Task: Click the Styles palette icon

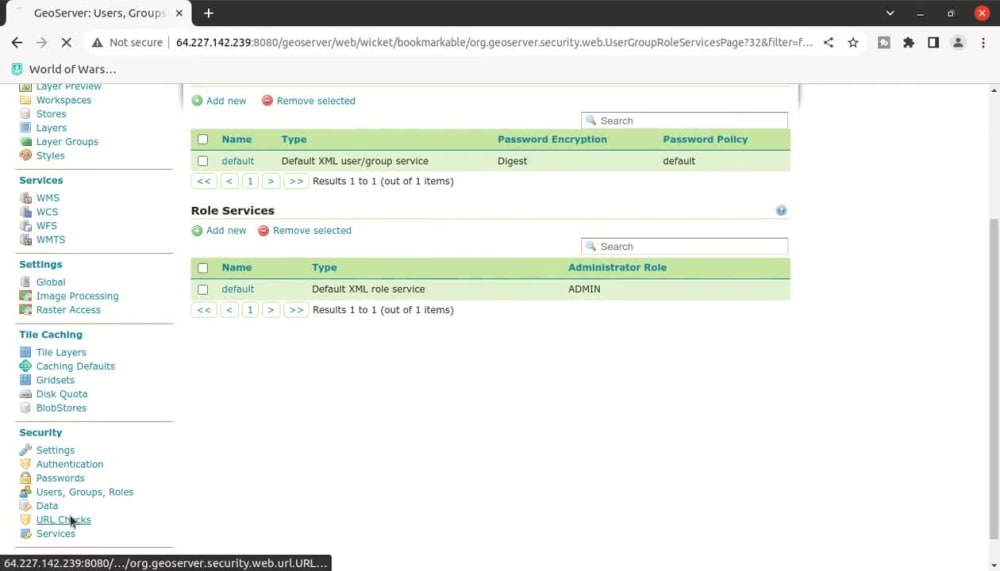Action: [26, 156]
